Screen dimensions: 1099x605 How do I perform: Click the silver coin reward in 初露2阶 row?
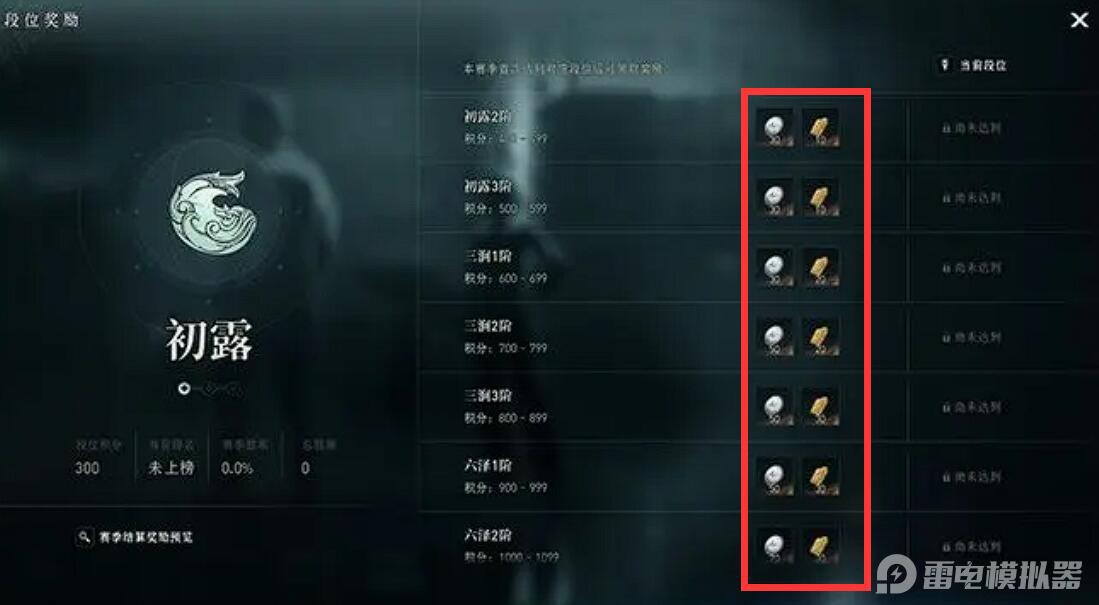point(774,128)
